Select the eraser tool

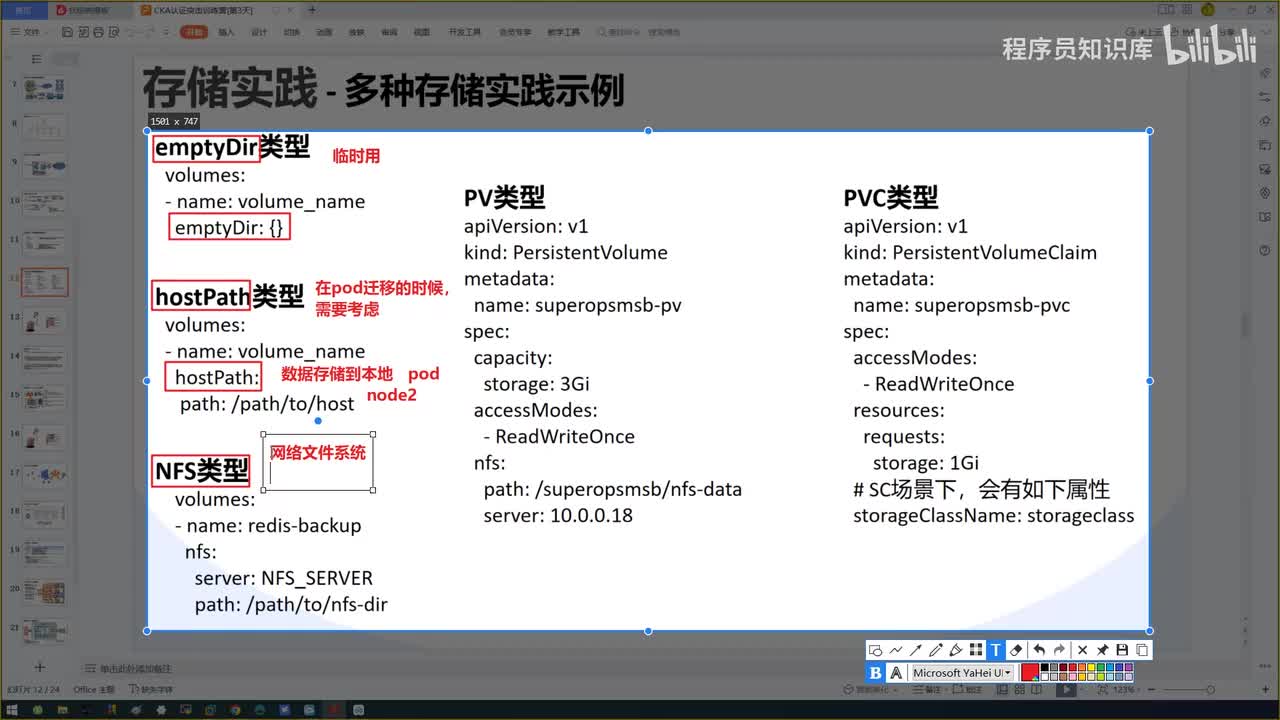tap(1016, 650)
